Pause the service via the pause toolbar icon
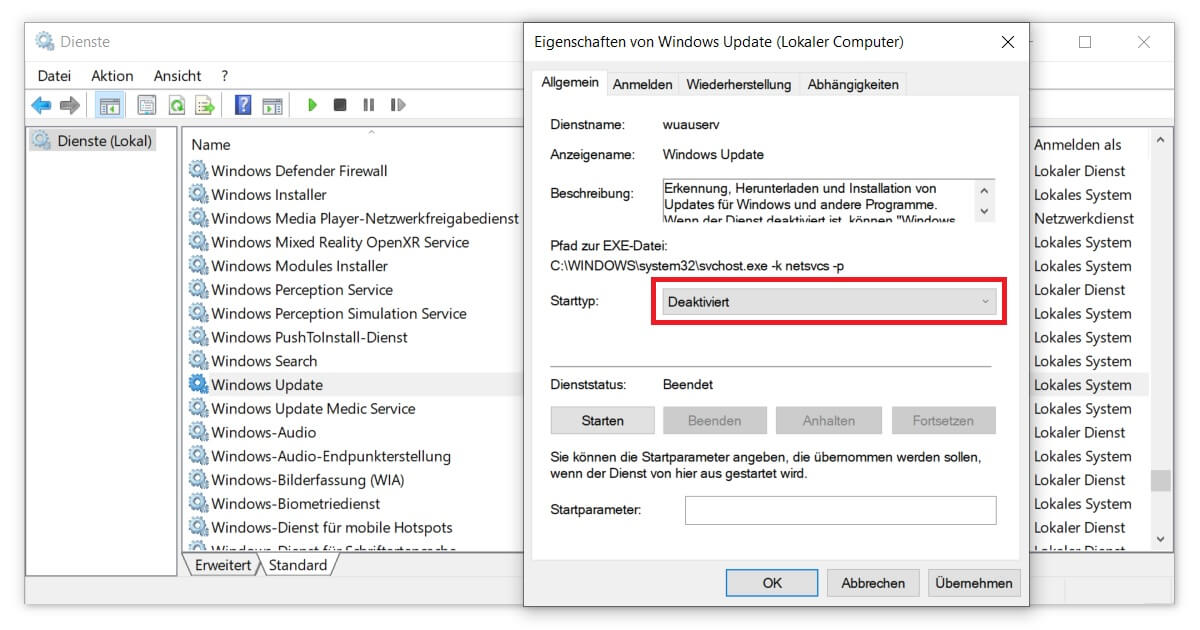 369,104
